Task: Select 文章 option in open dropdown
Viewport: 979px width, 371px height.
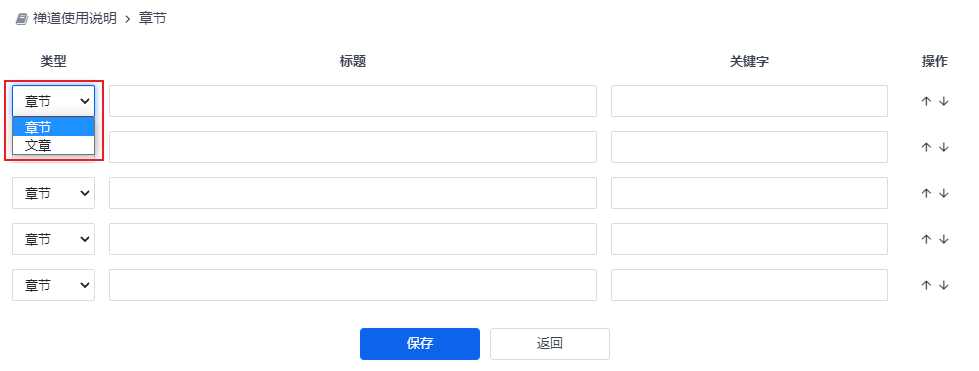Action: pyautogui.click(x=54, y=146)
